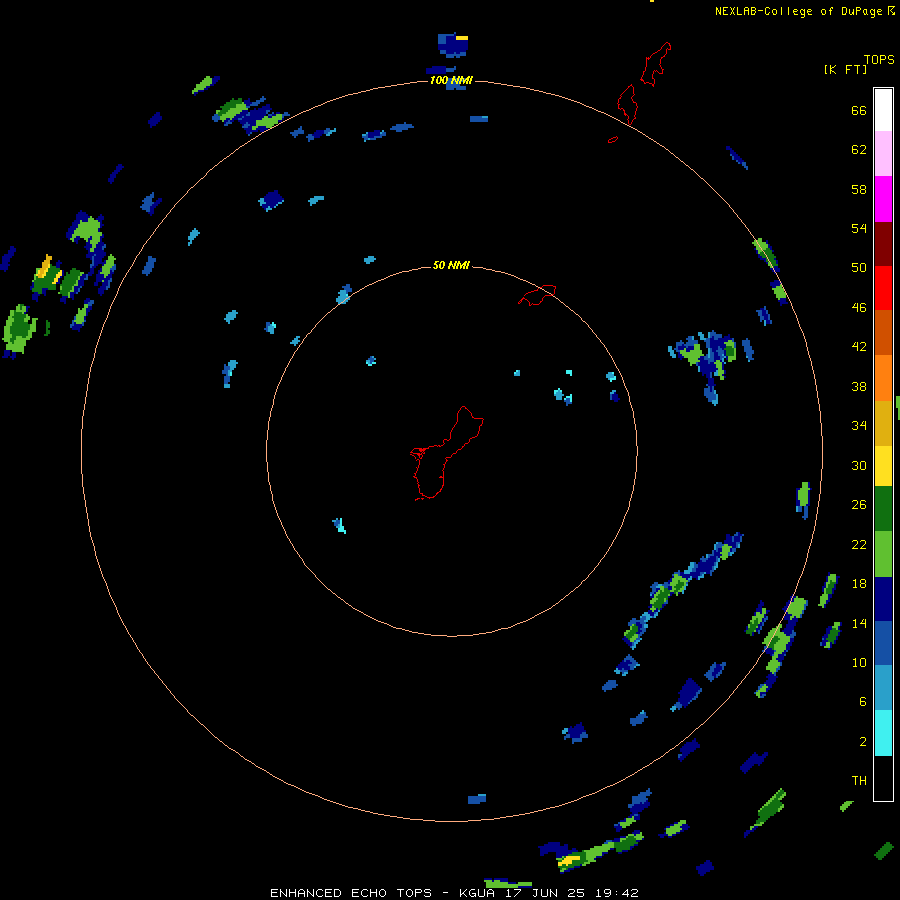Click the "14" scale value

click(x=859, y=623)
